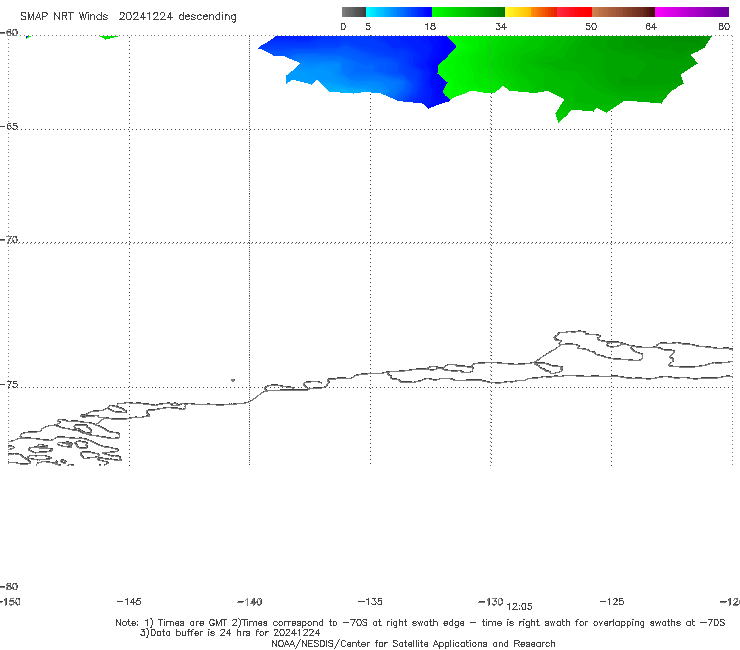The width and height of the screenshot is (740, 650).
Task: Click the small green patch near -146 longitude
Action: (109, 37)
